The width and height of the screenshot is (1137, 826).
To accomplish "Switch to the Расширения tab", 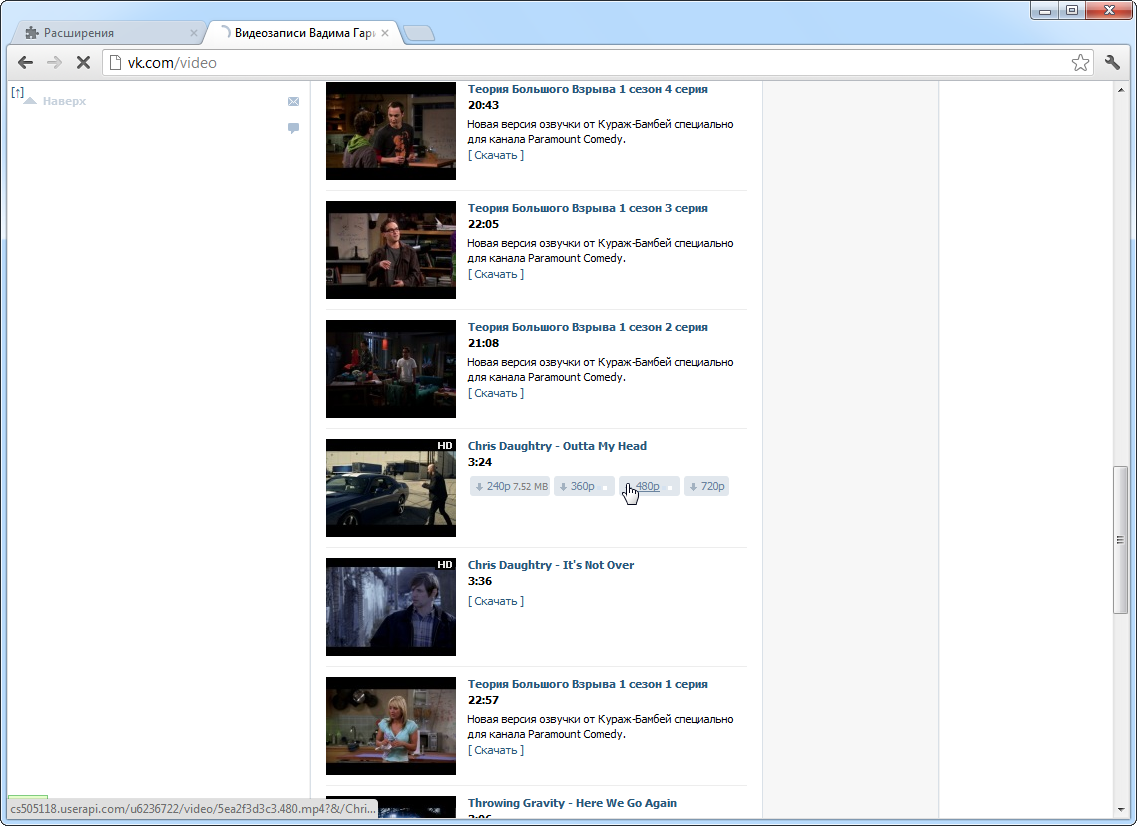I will 109,33.
